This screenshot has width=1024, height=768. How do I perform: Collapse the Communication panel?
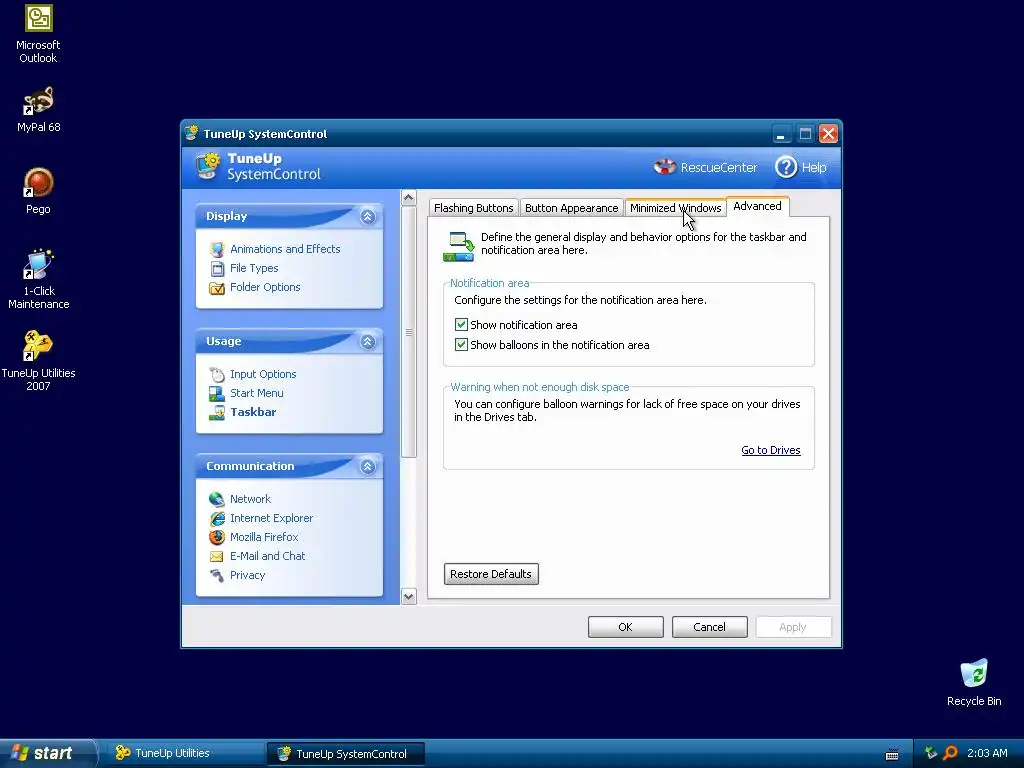[368, 466]
